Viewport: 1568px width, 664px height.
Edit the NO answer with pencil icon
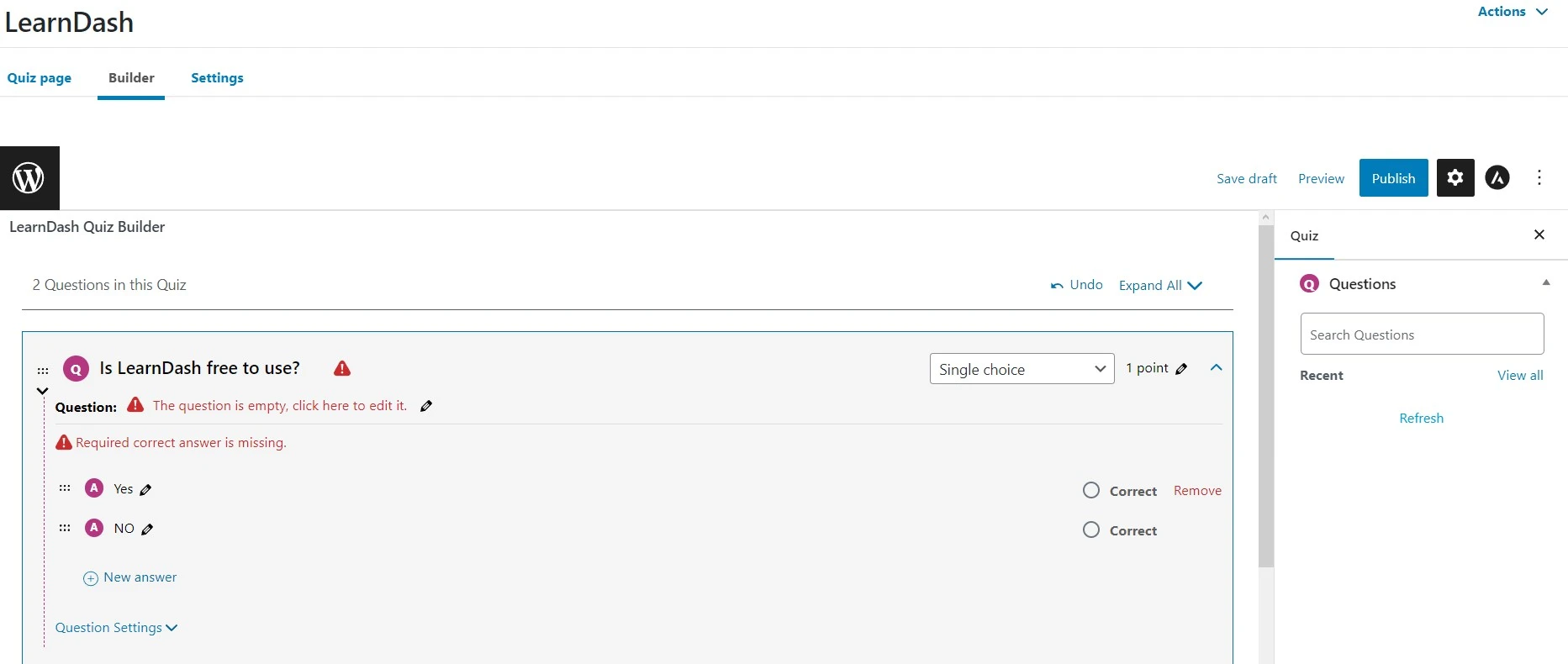(x=148, y=529)
